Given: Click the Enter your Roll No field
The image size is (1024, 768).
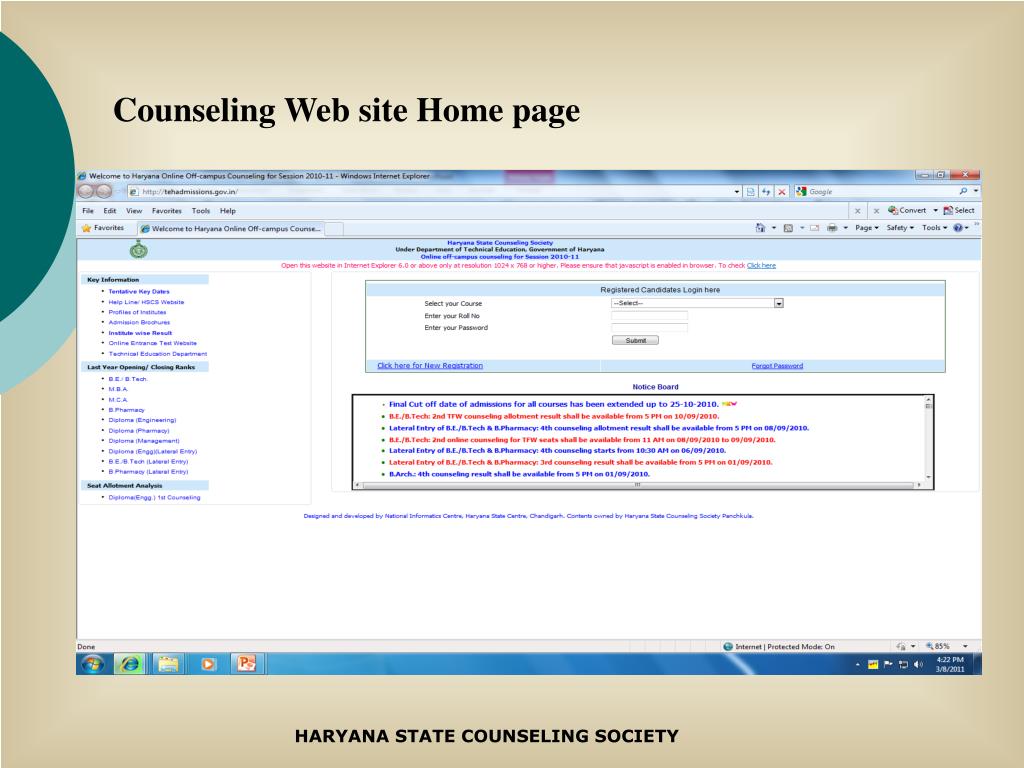Looking at the screenshot, I should pyautogui.click(x=649, y=315).
